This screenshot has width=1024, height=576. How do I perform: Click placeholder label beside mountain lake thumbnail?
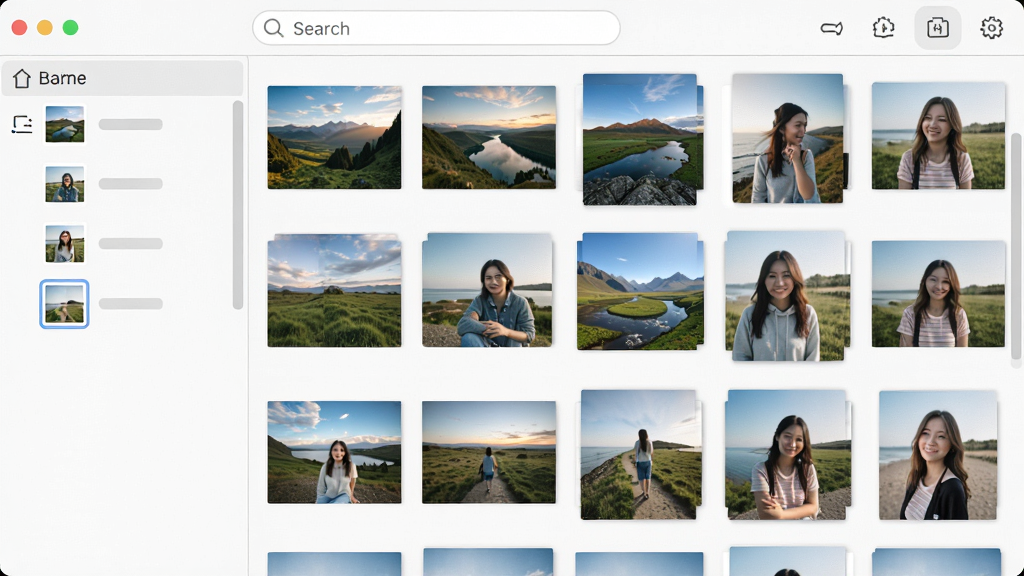coord(131,124)
